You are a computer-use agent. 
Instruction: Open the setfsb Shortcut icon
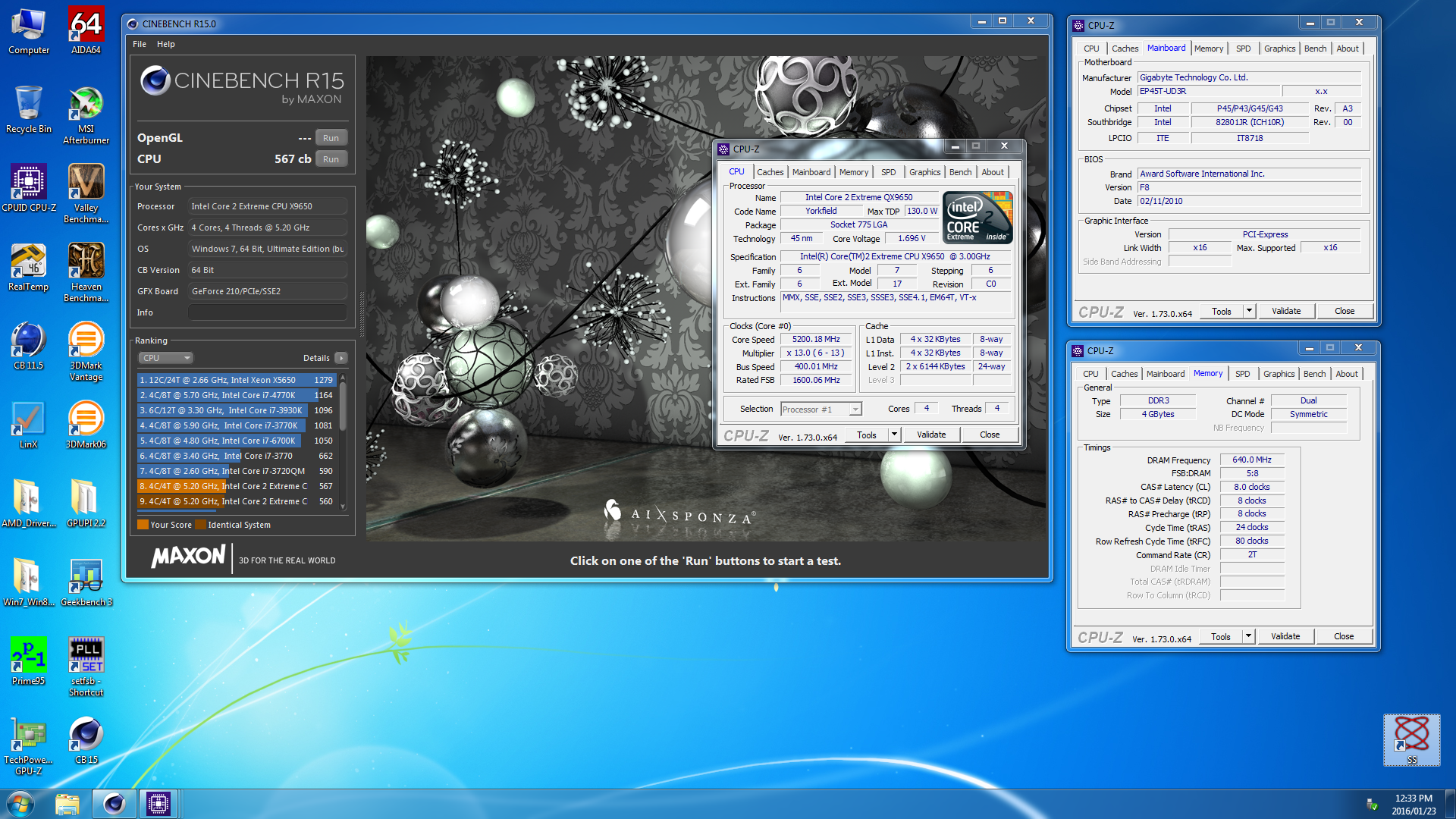(x=86, y=667)
